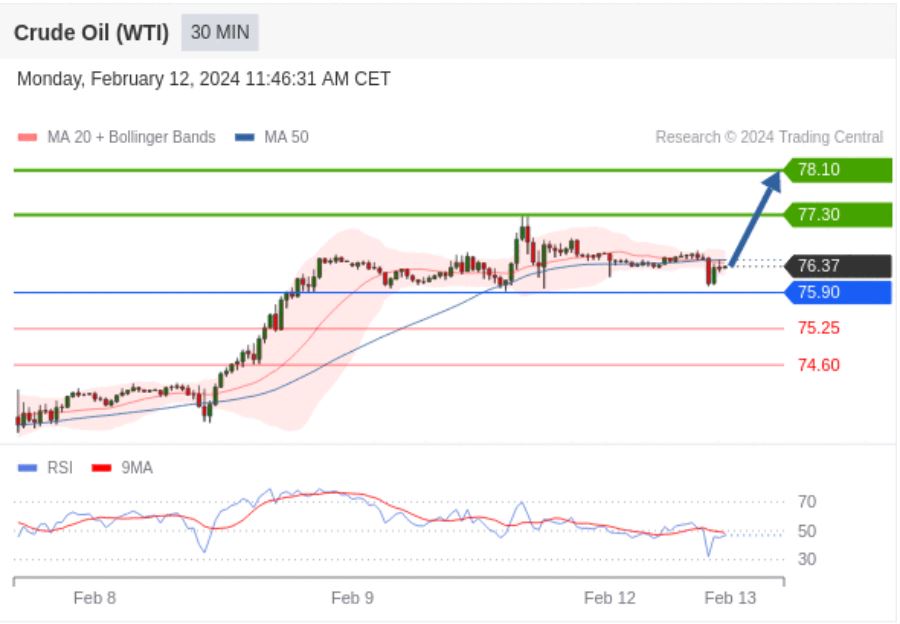Click the 75.25 support level label
Viewport: 900px width, 624px height.
coord(818,328)
